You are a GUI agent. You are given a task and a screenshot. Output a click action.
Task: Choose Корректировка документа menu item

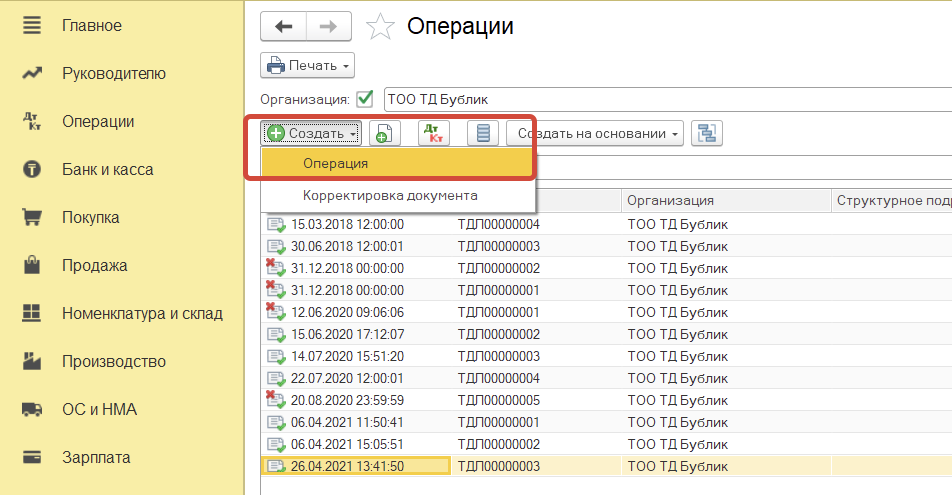pyautogui.click(x=390, y=195)
